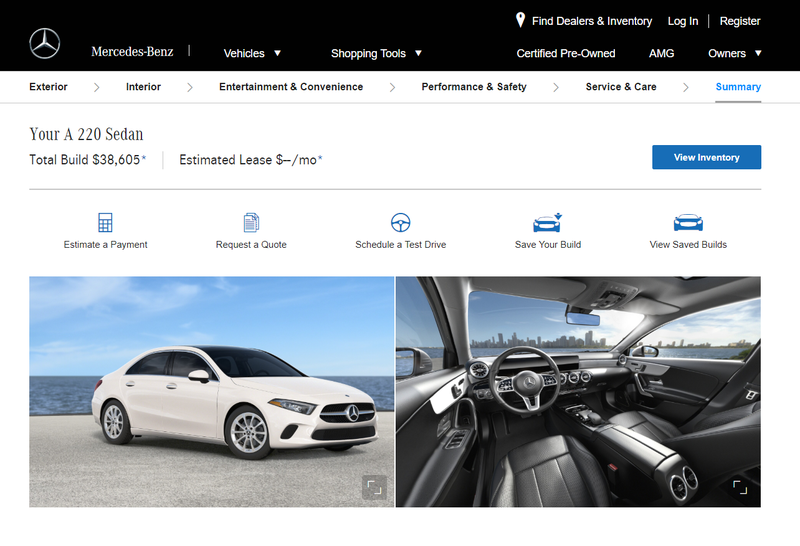Open Find Dealers & Inventory link
Viewport: 800px width, 546px height.
click(x=592, y=21)
